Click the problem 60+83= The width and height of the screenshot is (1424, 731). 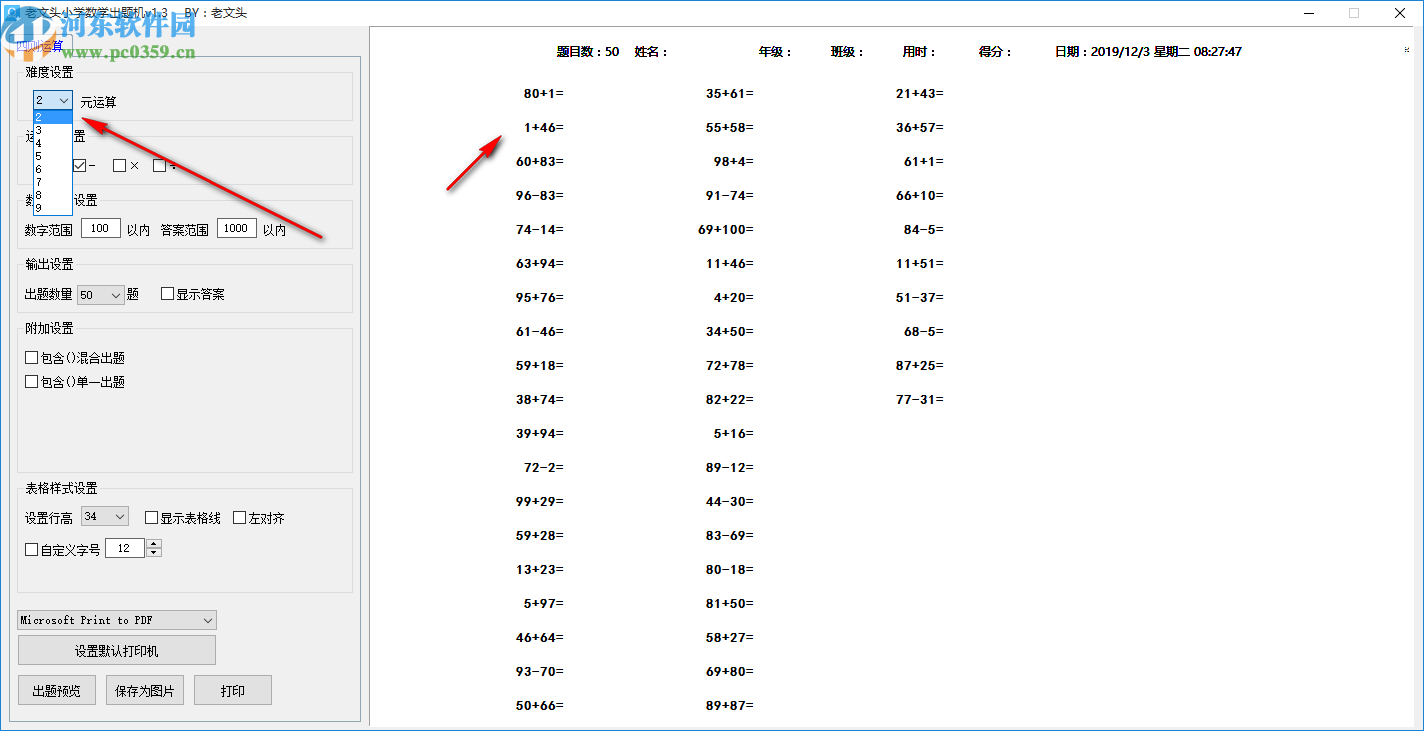[x=540, y=161]
